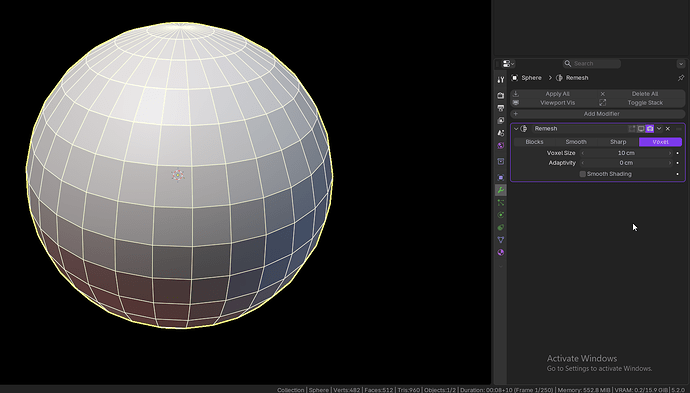Viewport: 690px width, 393px height.
Task: Click the properties Search field
Action: click(x=591, y=64)
